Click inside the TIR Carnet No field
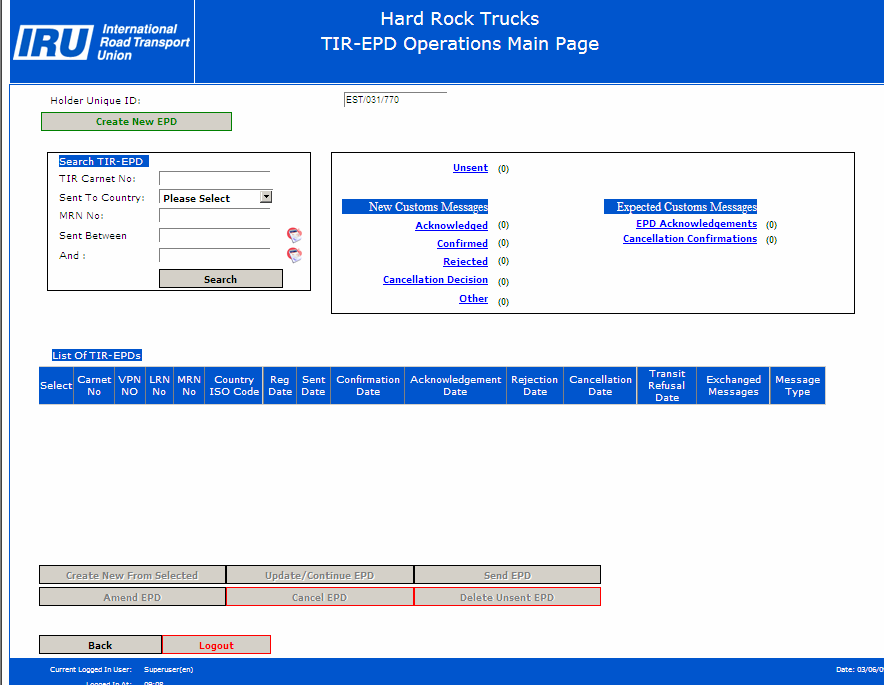The height and width of the screenshot is (685, 884). click(x=215, y=179)
